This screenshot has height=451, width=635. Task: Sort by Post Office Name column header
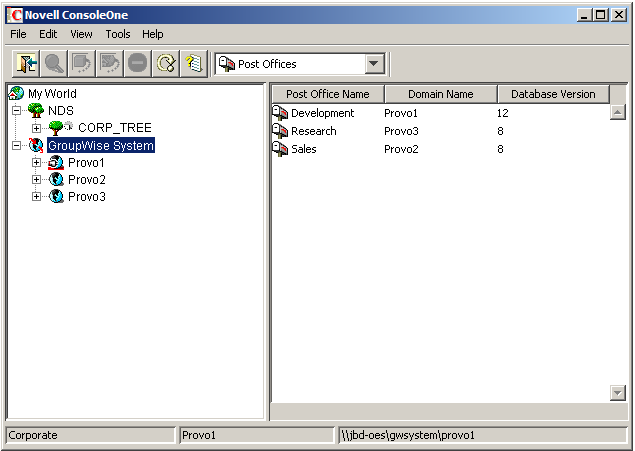(328, 94)
